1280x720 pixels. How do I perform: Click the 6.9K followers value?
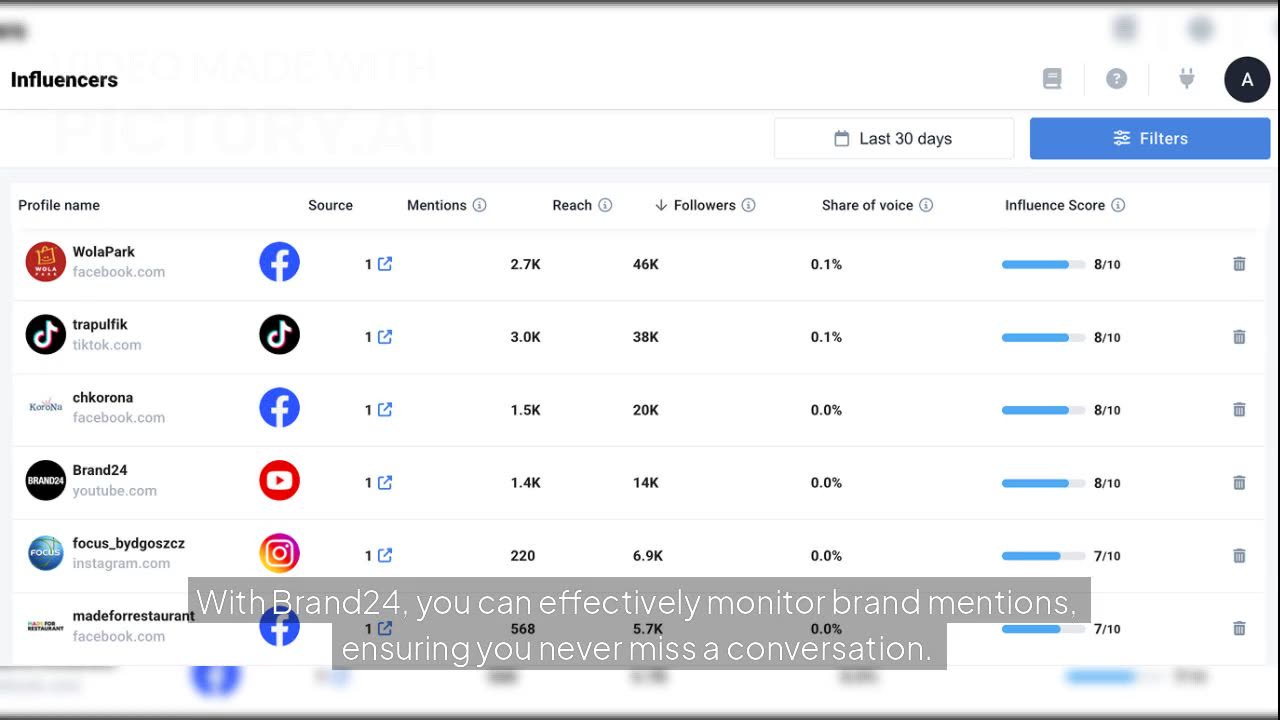(x=648, y=556)
